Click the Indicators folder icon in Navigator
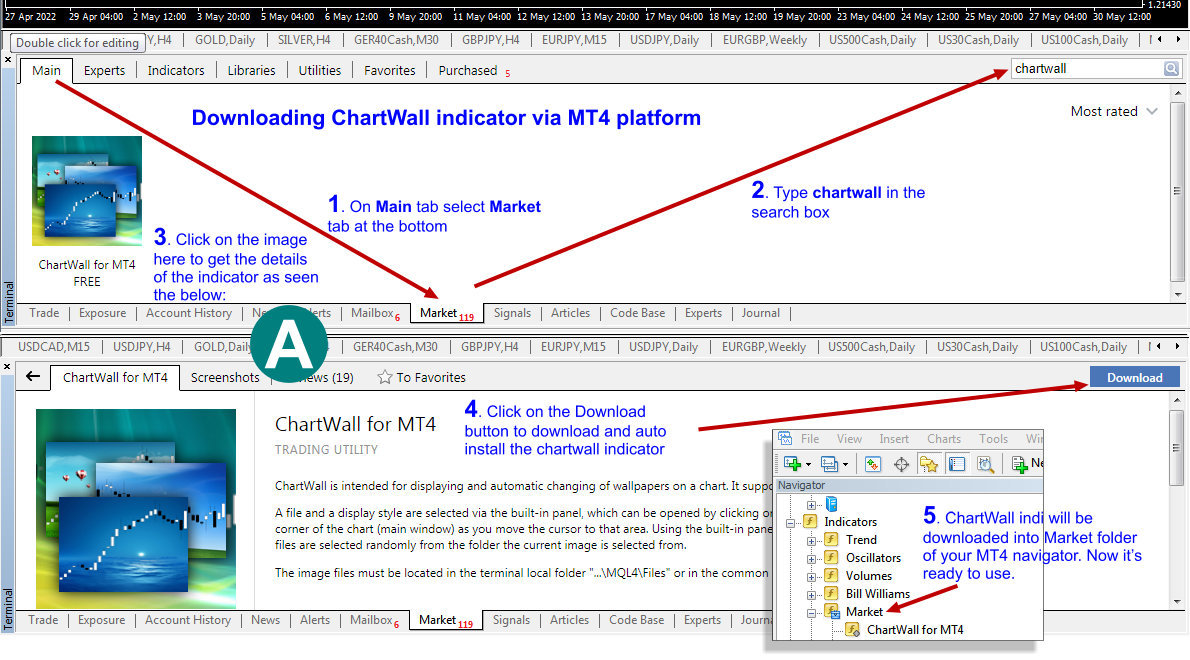The width and height of the screenshot is (1190, 660). click(810, 521)
